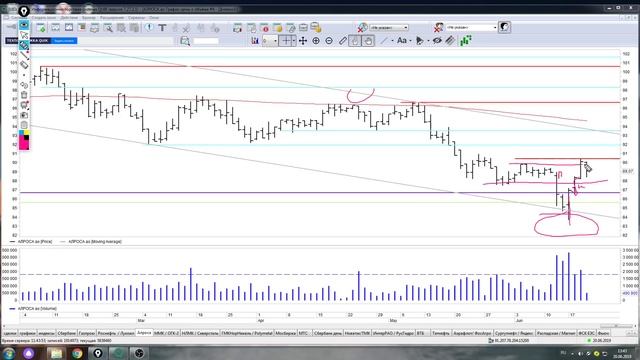Viewport: 640px width, 360px height.
Task: Open the second 'not selected' client combo box
Action: point(471,27)
